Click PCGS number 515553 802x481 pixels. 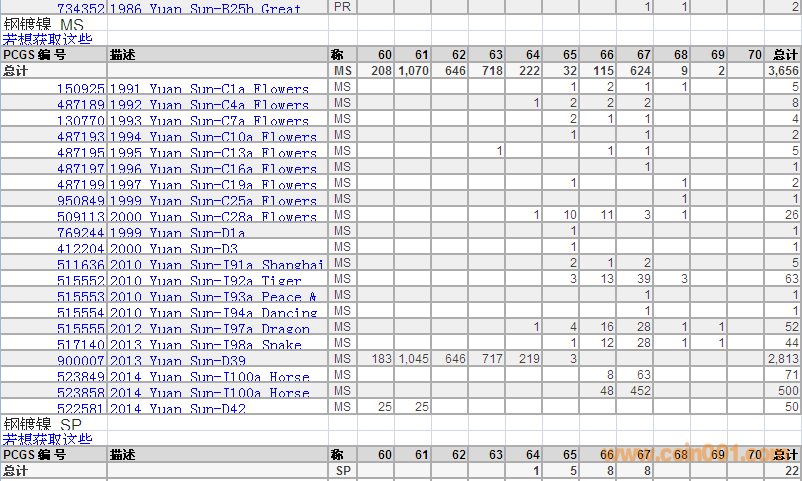[80, 297]
